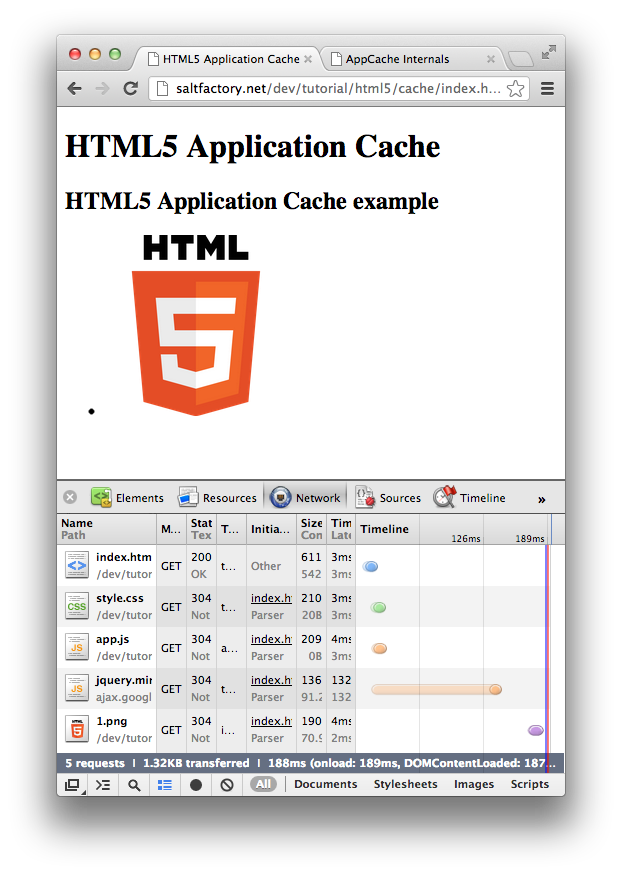
Task: Select the jquery.min script icon
Action: pos(77,689)
